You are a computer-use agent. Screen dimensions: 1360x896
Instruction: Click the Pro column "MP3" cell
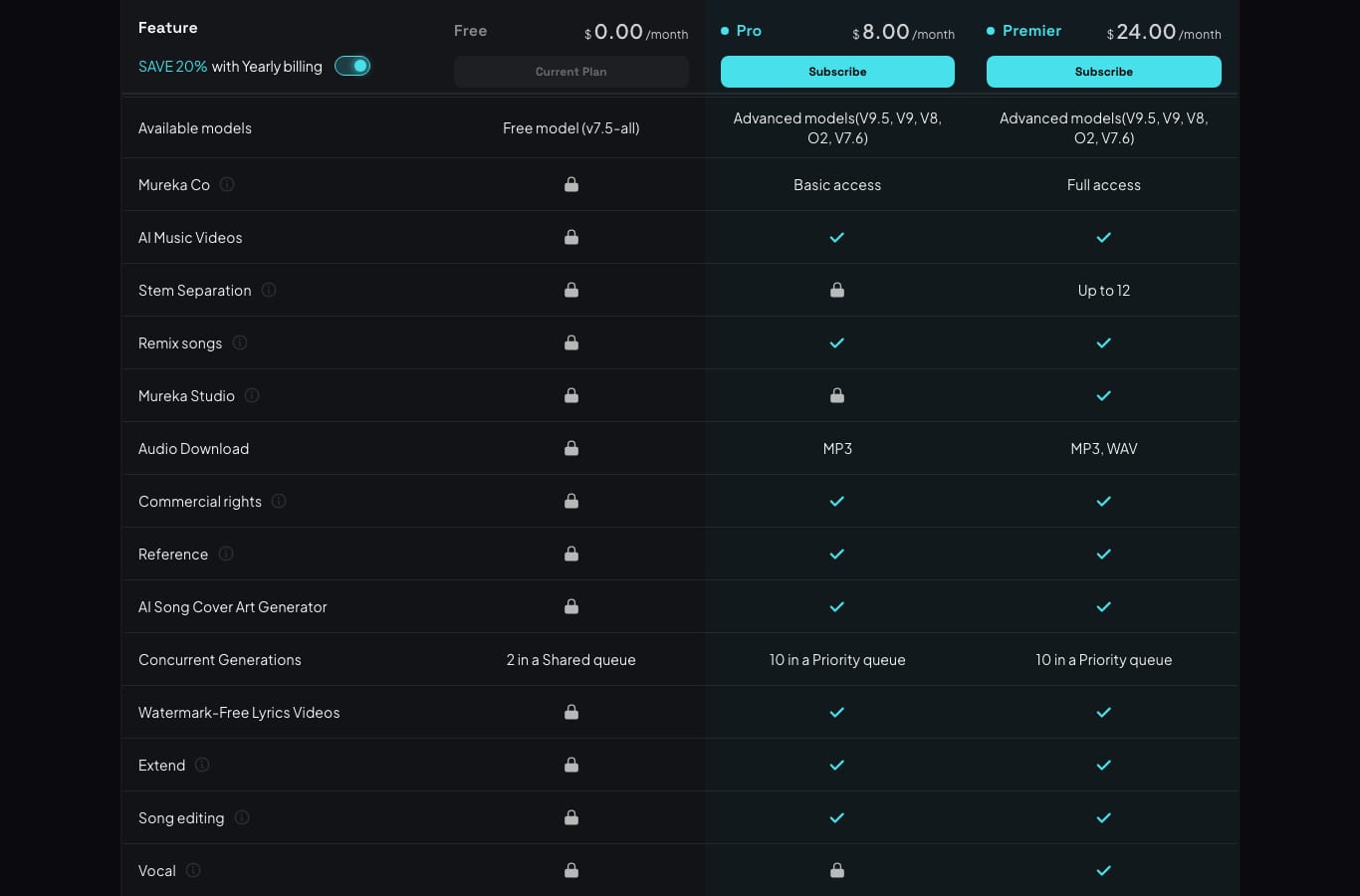coord(837,448)
